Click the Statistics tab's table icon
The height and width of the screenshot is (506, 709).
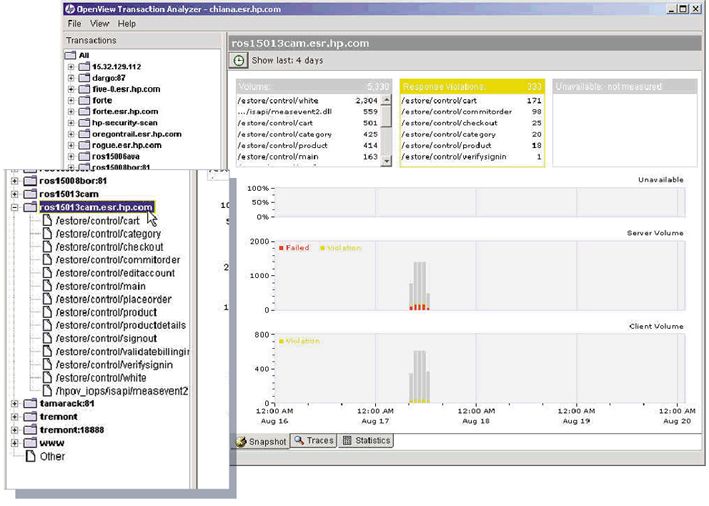tap(347, 440)
